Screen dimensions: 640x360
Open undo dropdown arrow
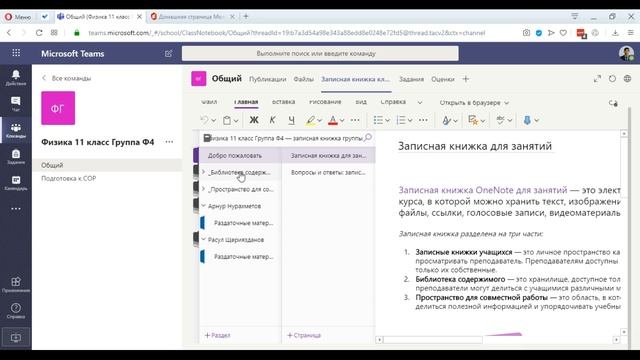213,120
